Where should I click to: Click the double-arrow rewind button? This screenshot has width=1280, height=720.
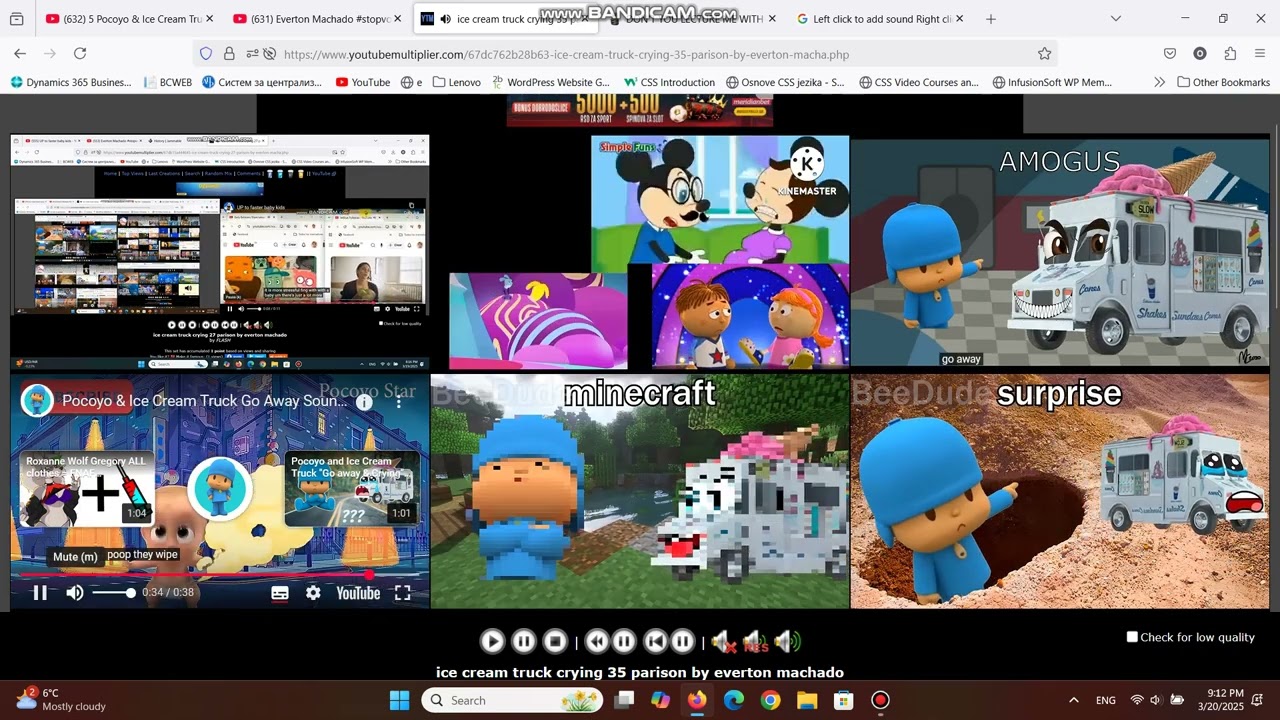(x=597, y=642)
